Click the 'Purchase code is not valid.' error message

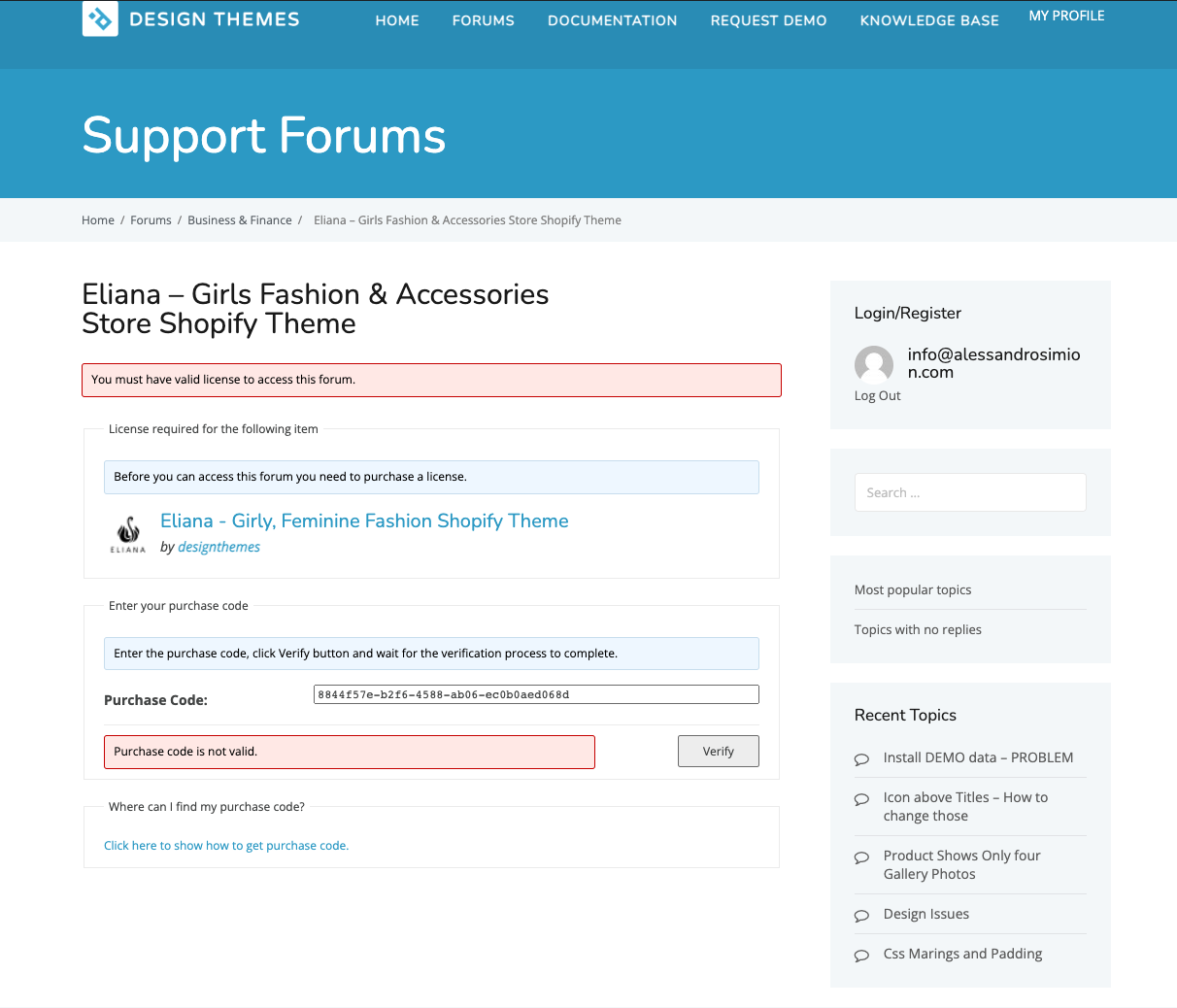click(350, 752)
